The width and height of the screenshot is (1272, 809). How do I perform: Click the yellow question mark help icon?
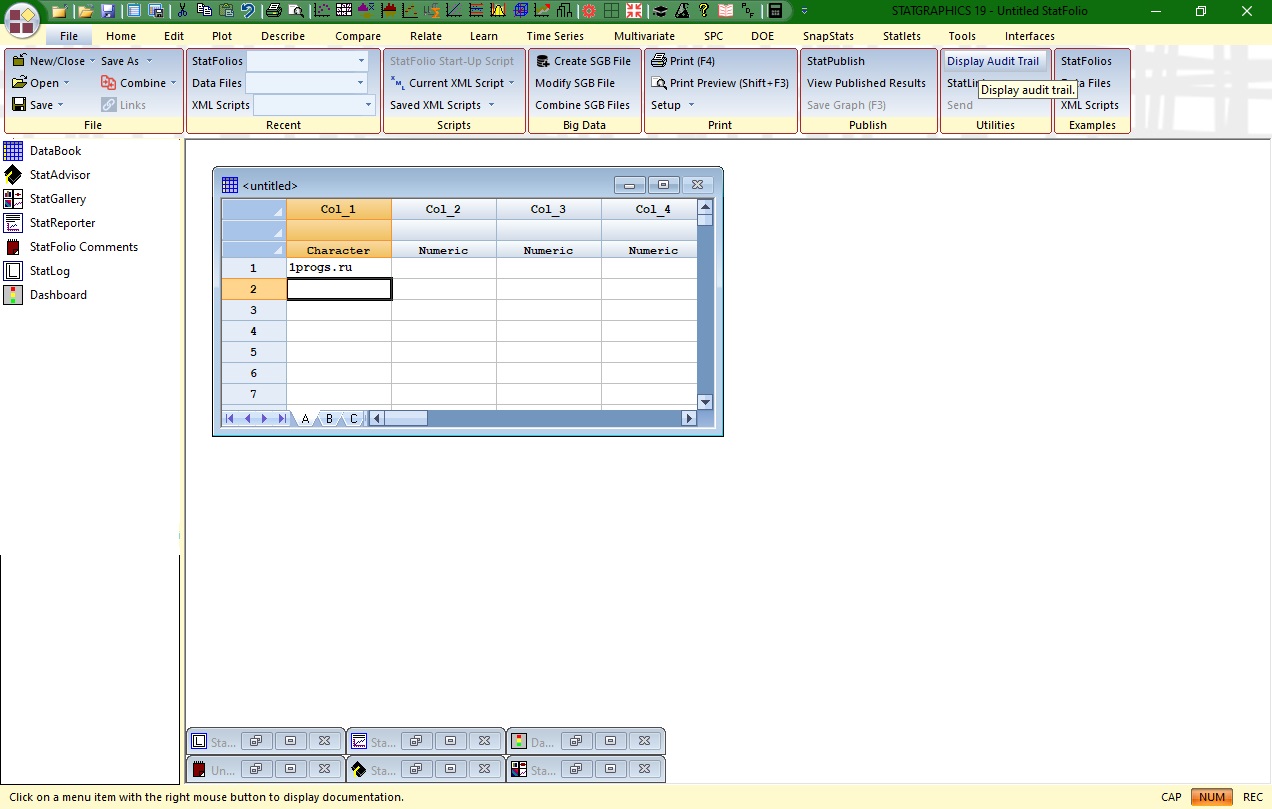click(704, 11)
